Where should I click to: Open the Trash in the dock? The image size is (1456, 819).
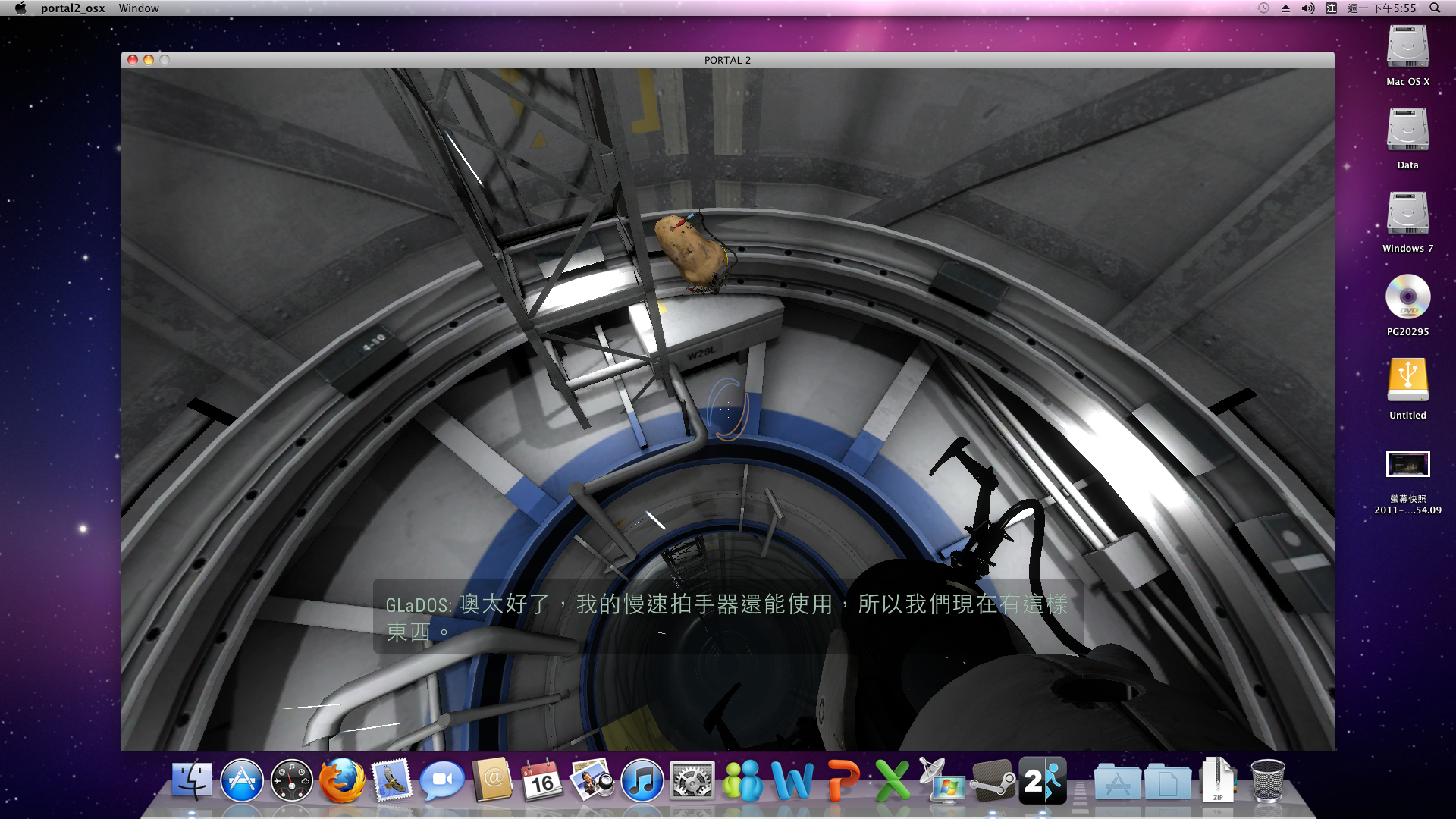pos(1267,780)
